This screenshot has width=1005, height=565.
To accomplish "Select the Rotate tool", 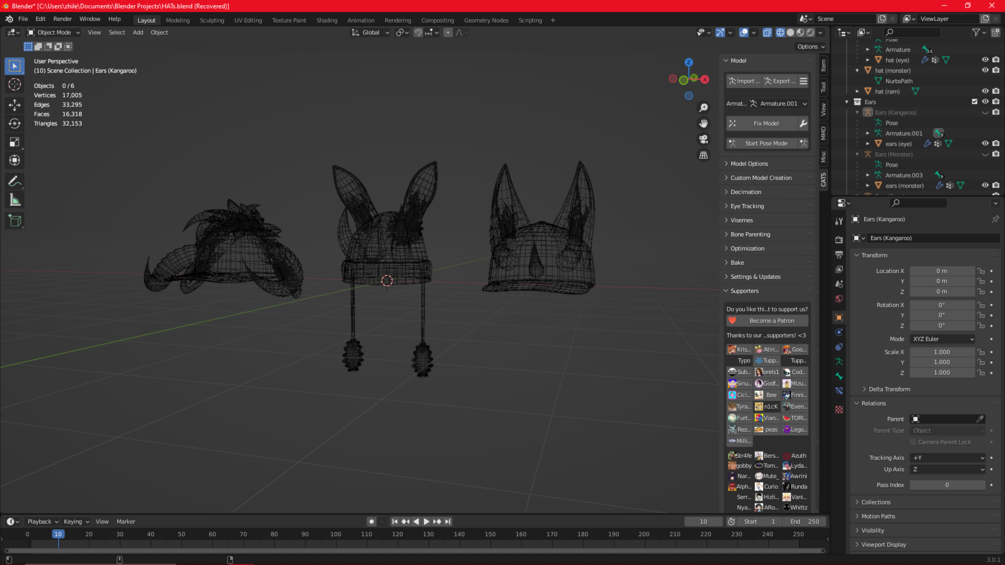I will coord(14,124).
